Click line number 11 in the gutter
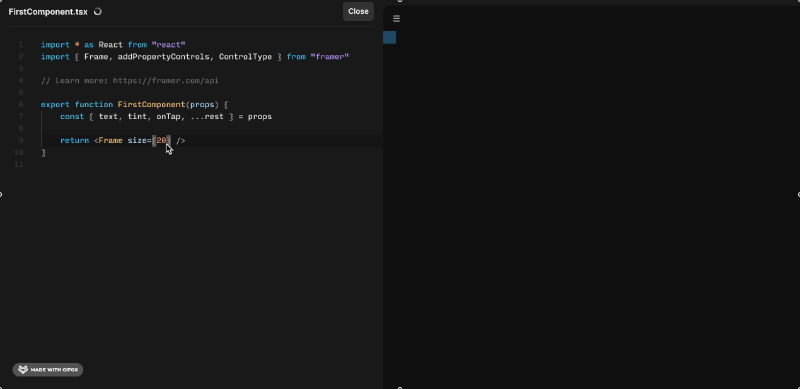Screen dimensions: 800x389 [x=19, y=164]
